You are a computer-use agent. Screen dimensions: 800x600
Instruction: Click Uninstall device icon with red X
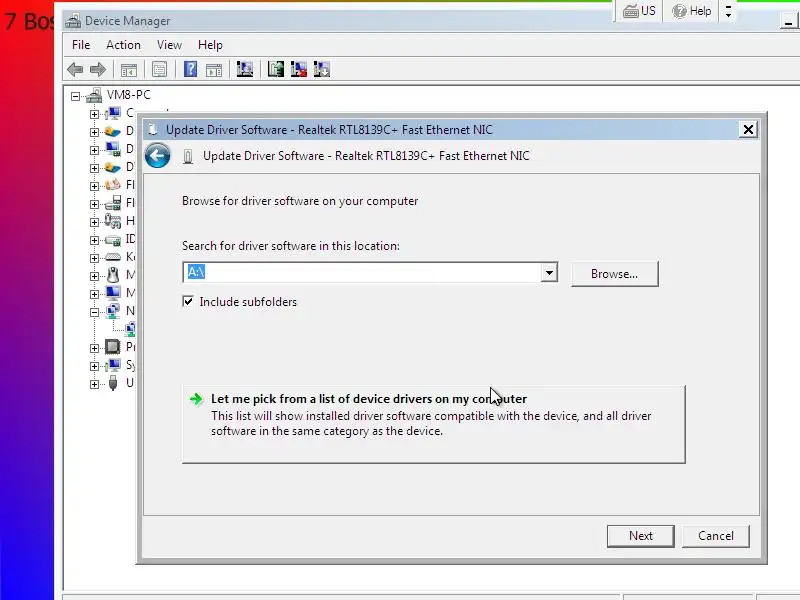298,69
